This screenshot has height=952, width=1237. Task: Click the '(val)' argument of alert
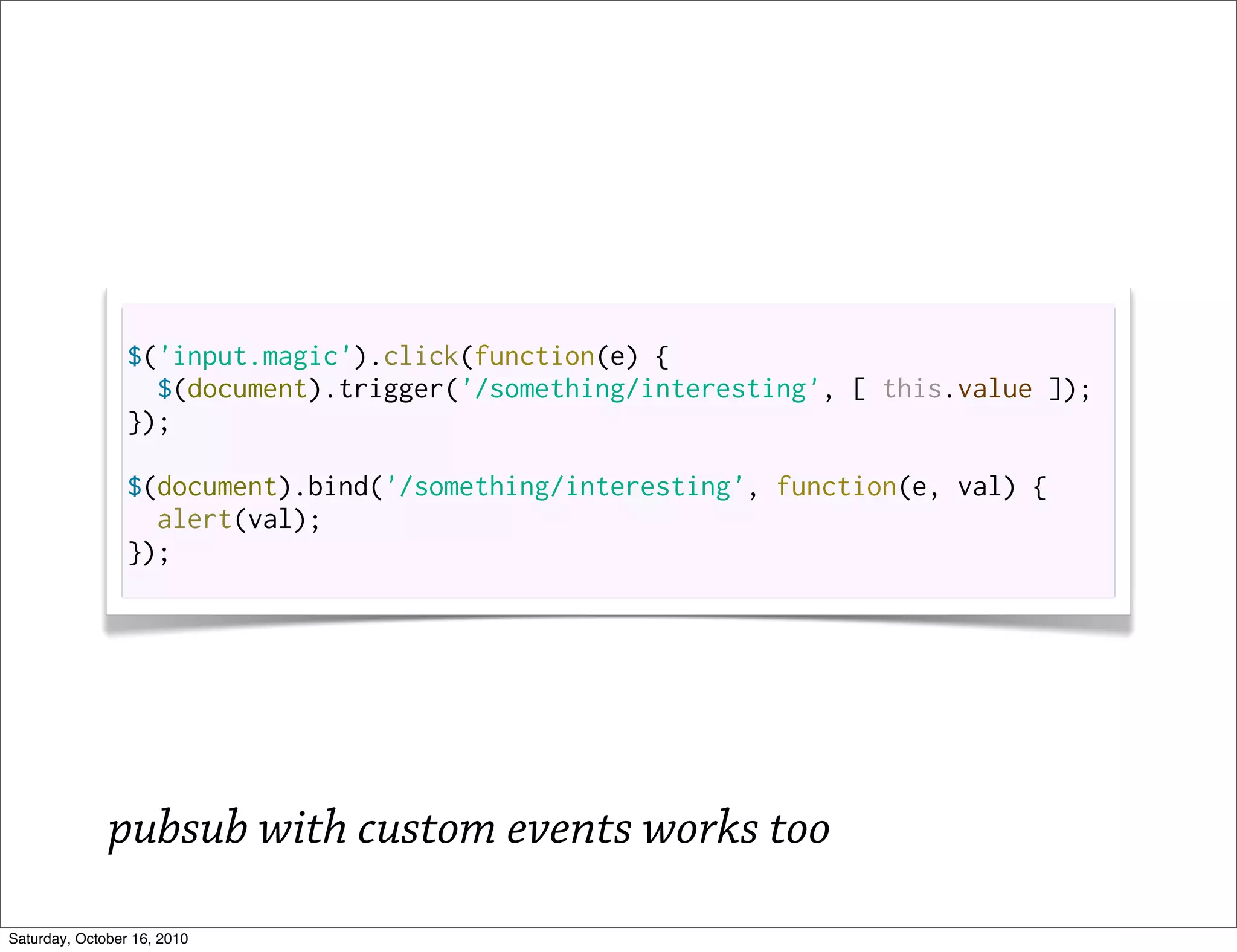[x=270, y=519]
